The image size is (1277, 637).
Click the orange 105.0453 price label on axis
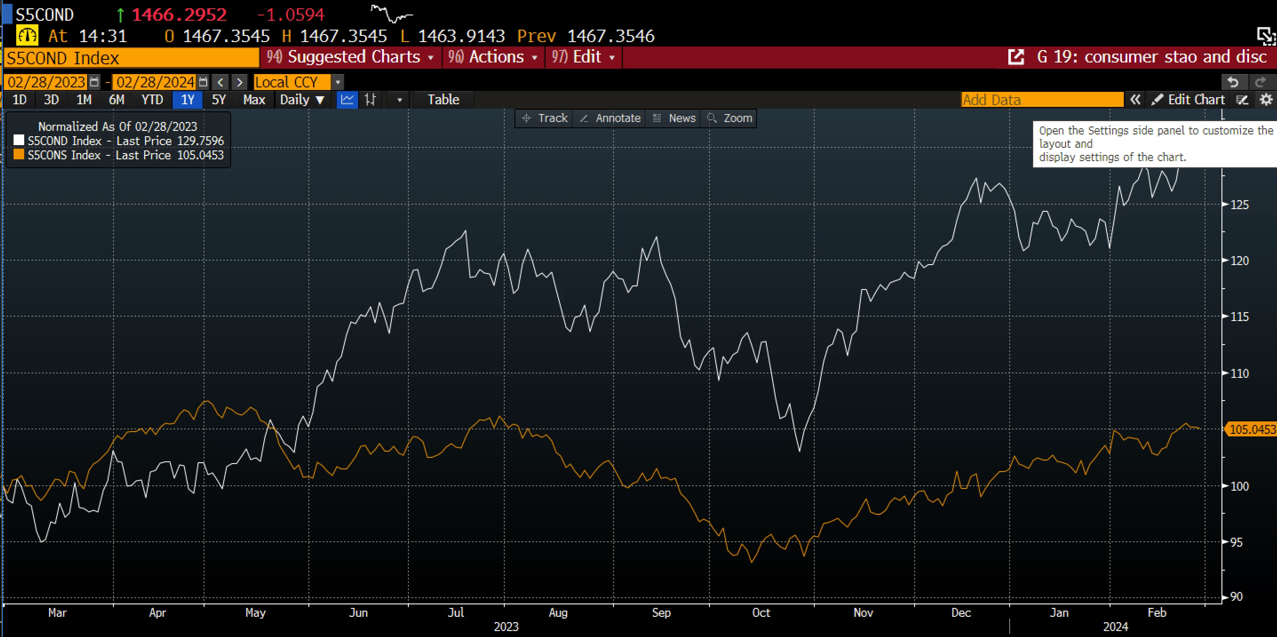click(1250, 429)
